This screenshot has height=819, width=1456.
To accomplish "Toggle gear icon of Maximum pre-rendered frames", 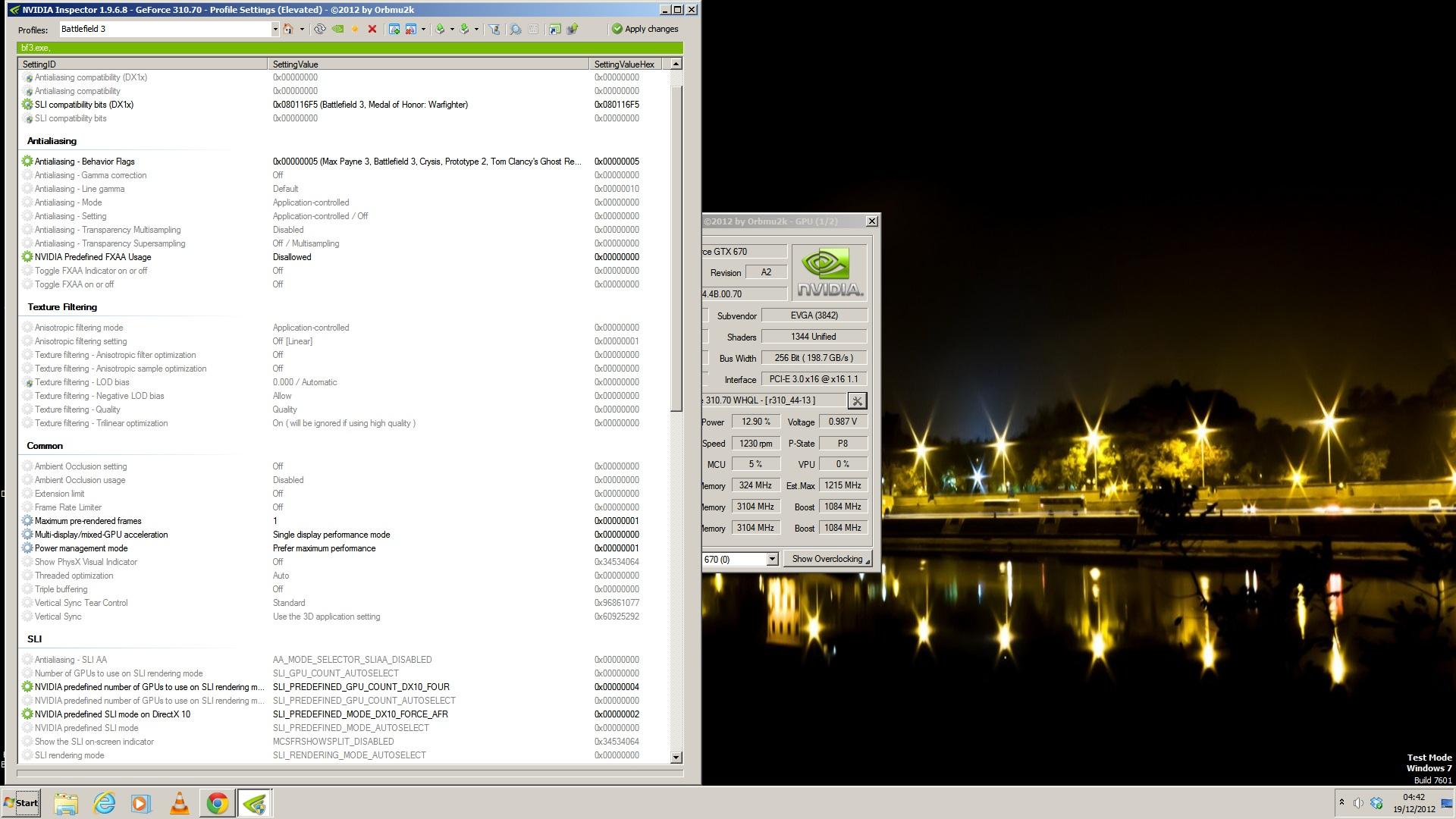I will coord(27,521).
